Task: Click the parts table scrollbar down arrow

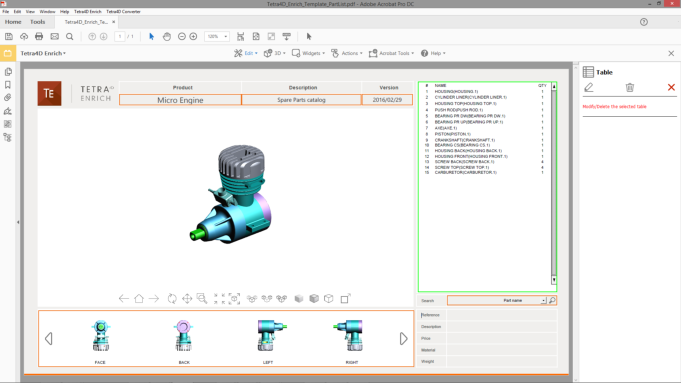Action: click(554, 280)
